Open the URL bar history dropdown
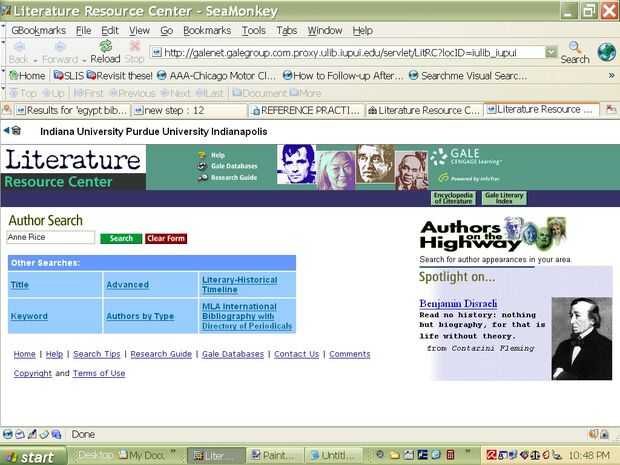Image resolution: width=620 pixels, height=465 pixels. point(551,52)
